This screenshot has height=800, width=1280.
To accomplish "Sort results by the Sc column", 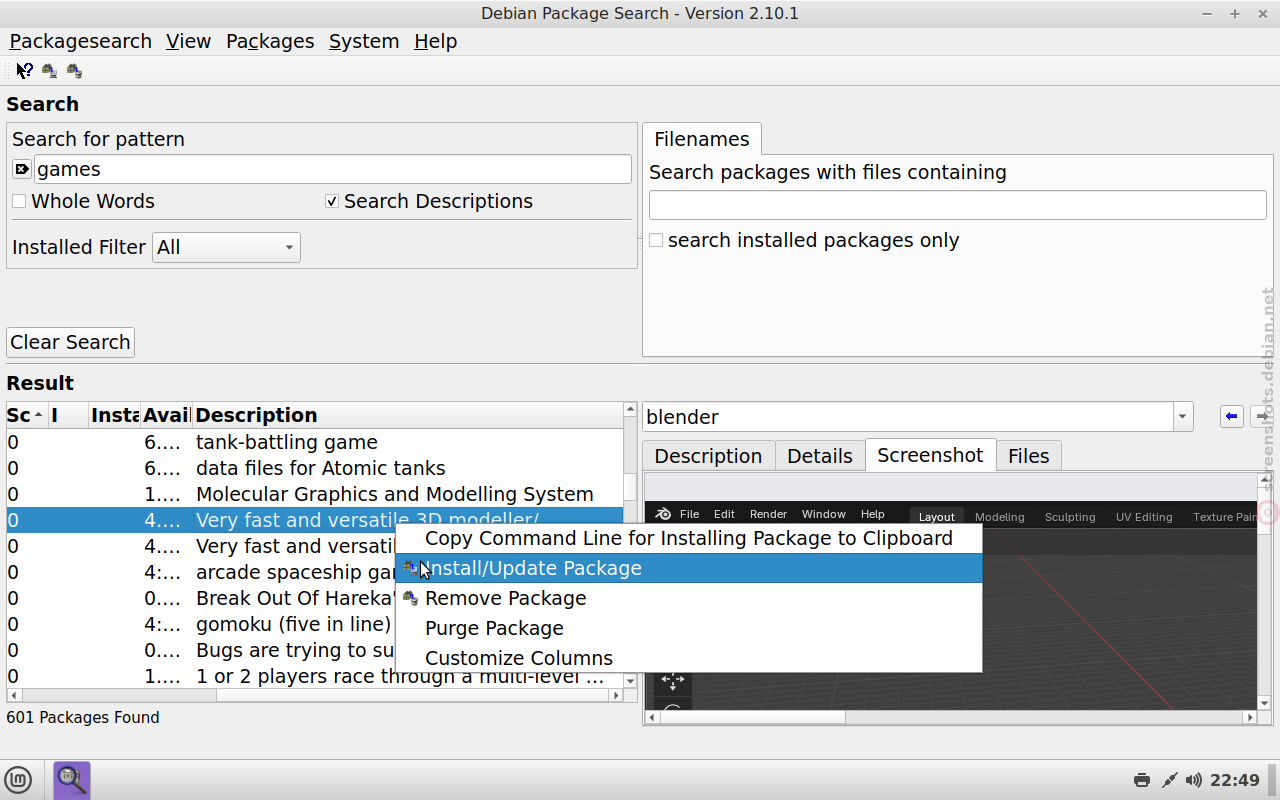I will click(x=27, y=415).
